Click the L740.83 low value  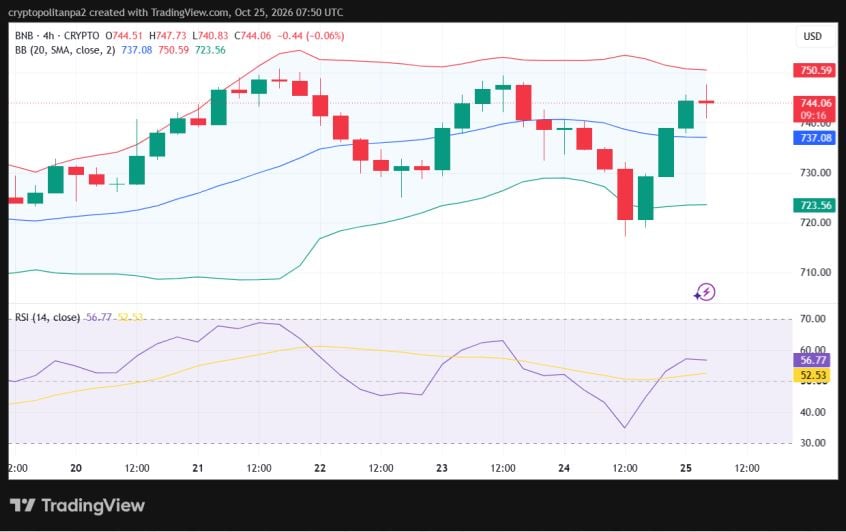(210, 36)
